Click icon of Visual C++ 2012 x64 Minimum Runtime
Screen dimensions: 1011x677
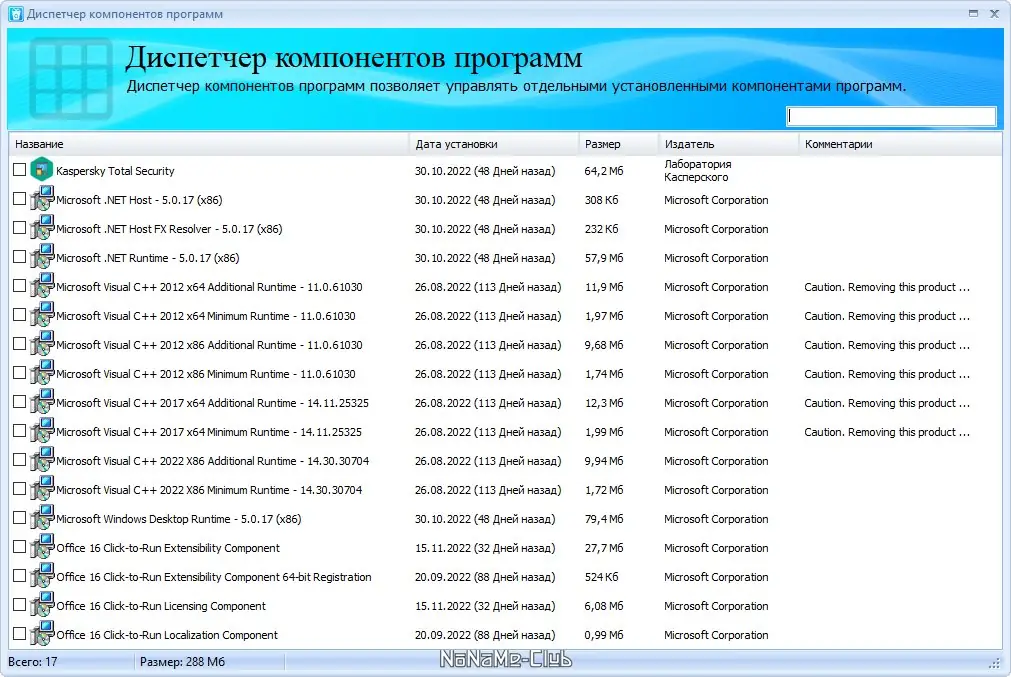(x=42, y=315)
